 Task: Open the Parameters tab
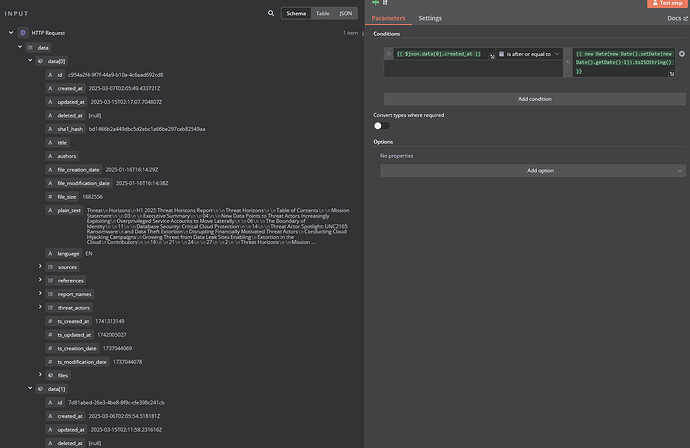coord(388,18)
